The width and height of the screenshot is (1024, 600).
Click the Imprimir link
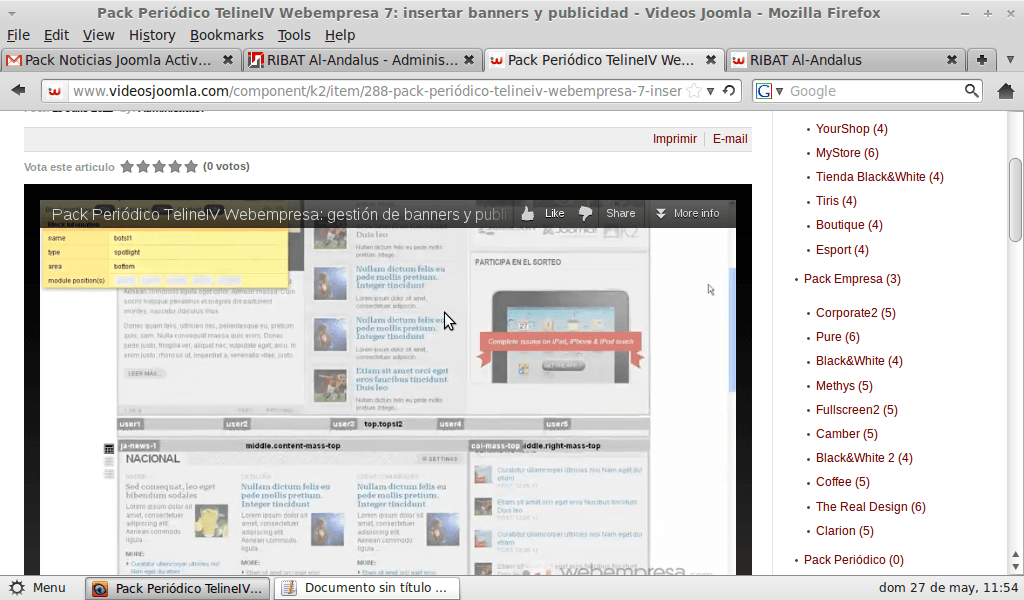[675, 138]
